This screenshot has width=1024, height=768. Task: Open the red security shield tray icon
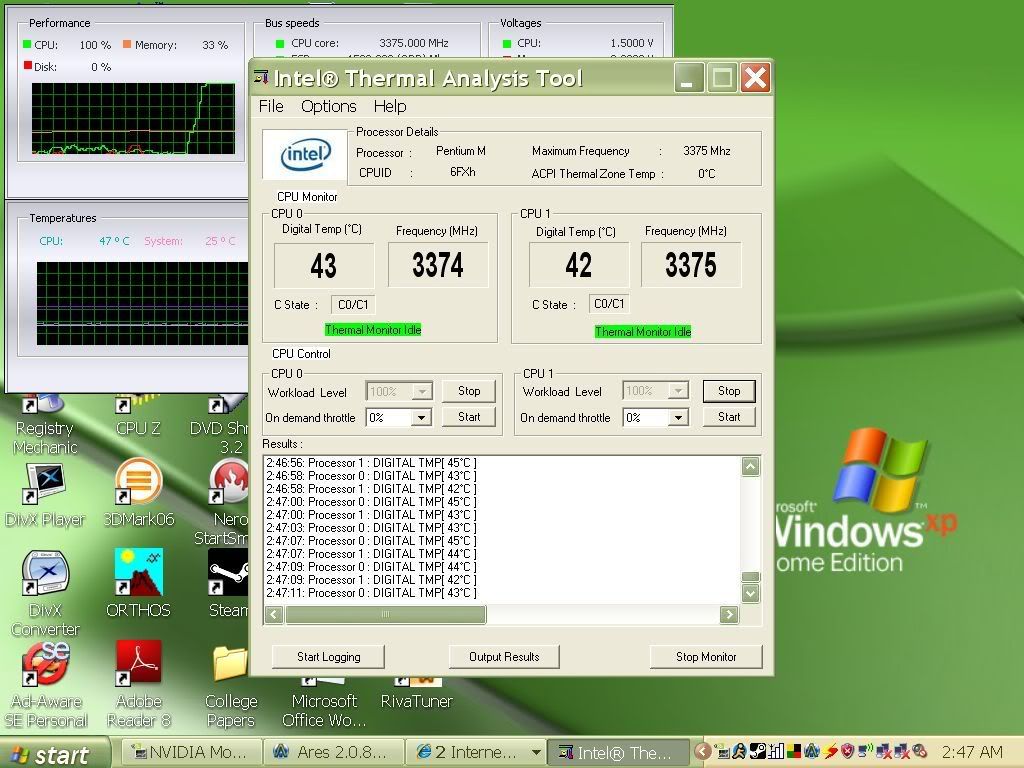[848, 752]
